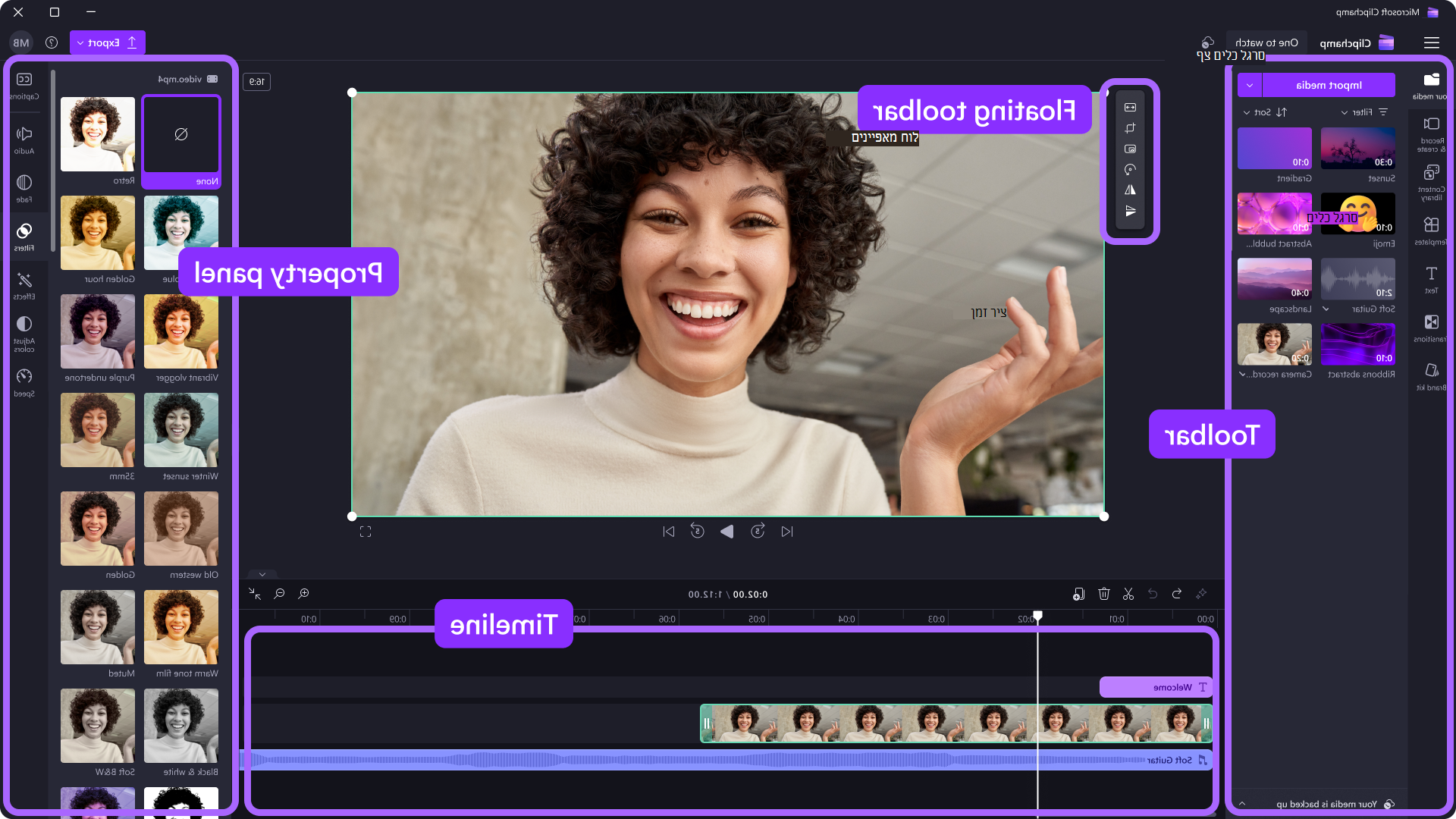Screen dimensions: 1456x819
Task: Enter fullscreen preview mode
Action: point(366,532)
